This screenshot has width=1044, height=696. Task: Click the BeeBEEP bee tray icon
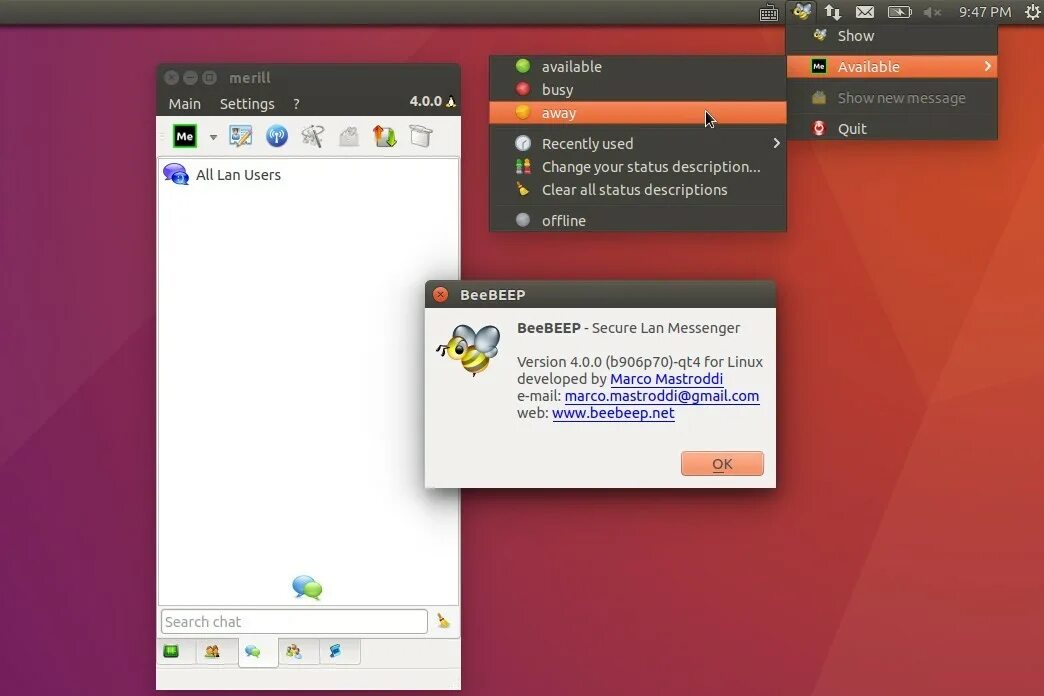tap(802, 11)
